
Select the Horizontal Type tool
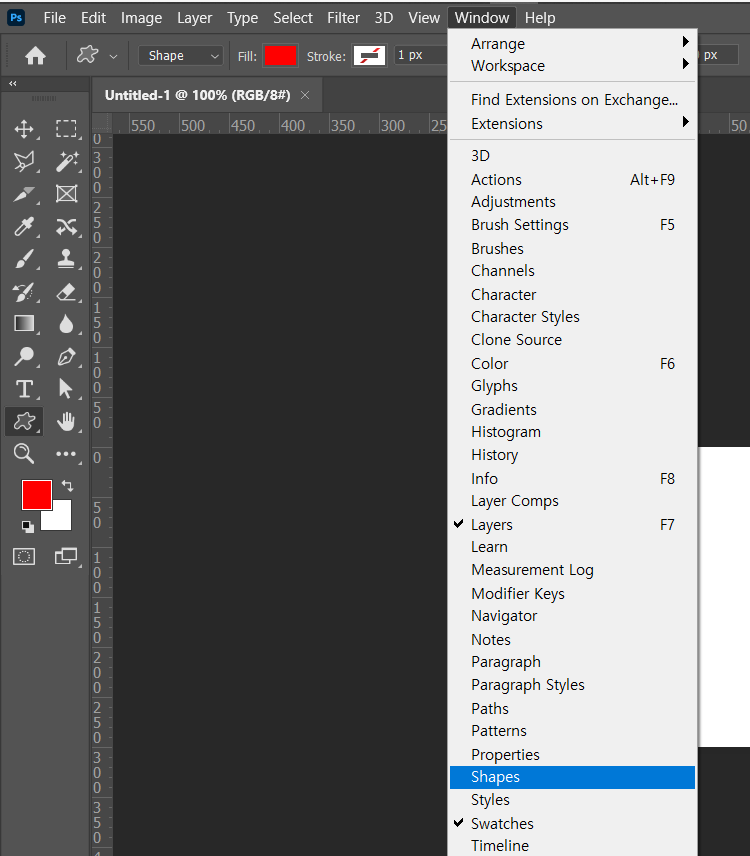pyautogui.click(x=24, y=389)
